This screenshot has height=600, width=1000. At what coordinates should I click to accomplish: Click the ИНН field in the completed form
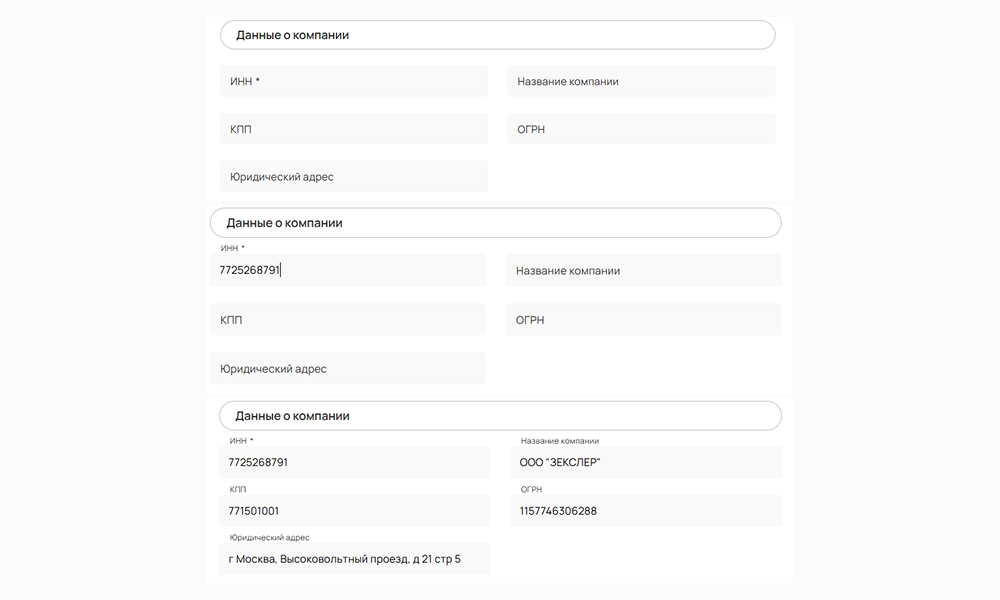click(359, 462)
